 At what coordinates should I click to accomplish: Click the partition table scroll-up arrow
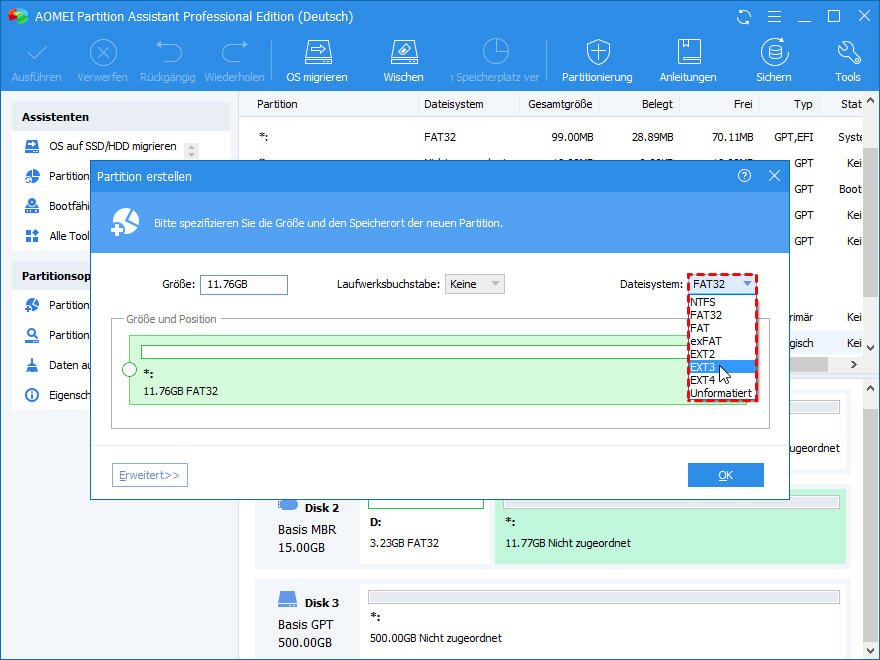tap(870, 100)
